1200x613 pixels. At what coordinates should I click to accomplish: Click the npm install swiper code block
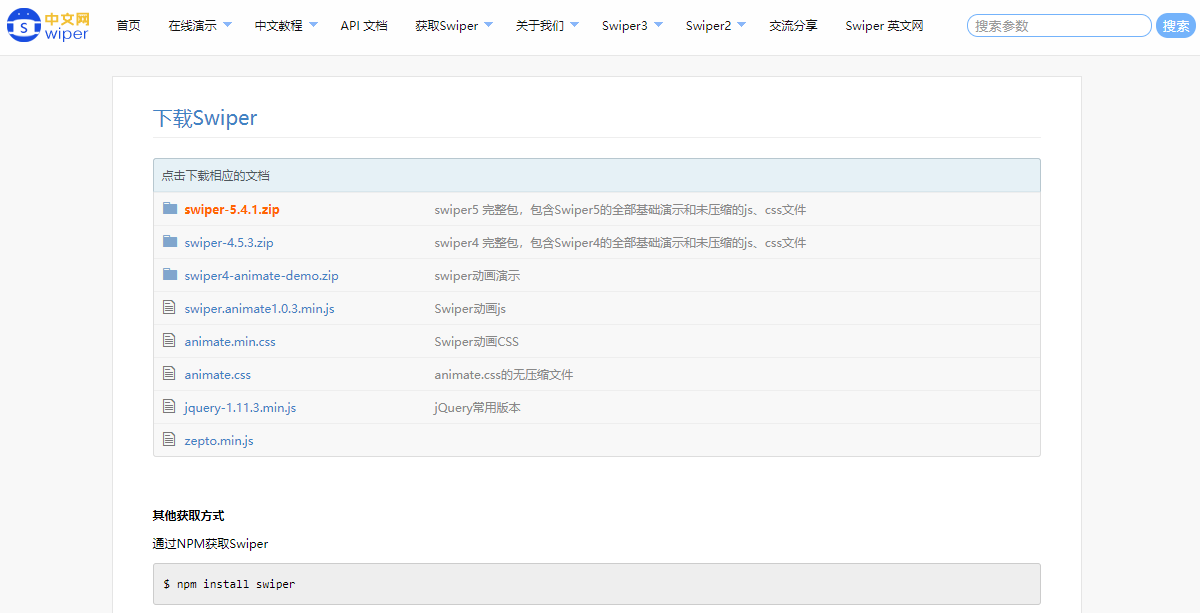[x=597, y=584]
